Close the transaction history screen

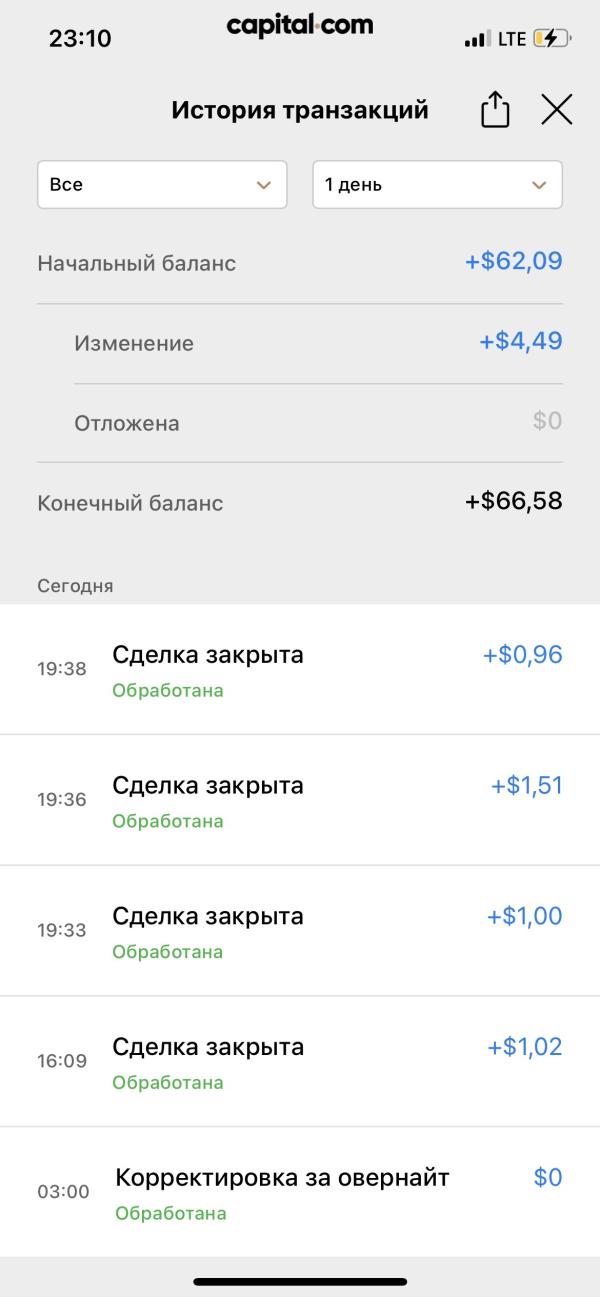pos(557,110)
